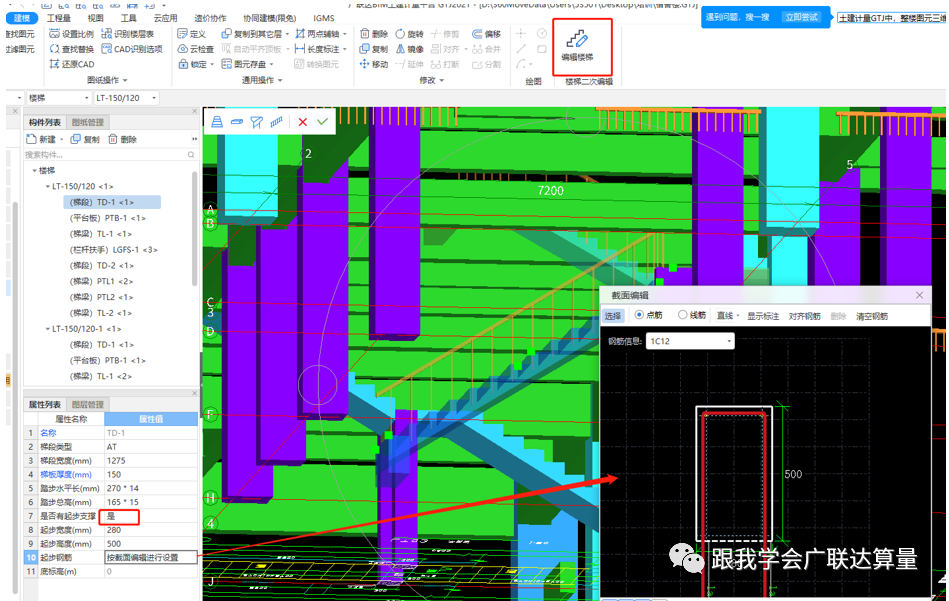Click the 梯段宽度 value 1275

click(x=151, y=461)
